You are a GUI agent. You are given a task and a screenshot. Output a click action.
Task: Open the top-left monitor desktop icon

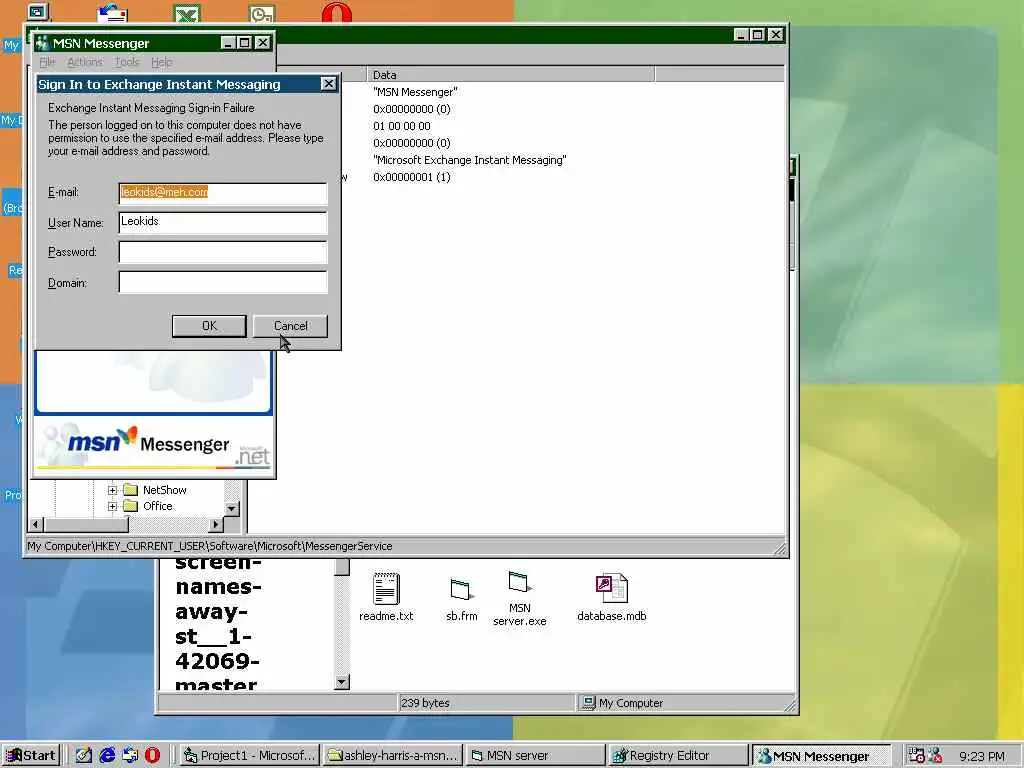[38, 11]
